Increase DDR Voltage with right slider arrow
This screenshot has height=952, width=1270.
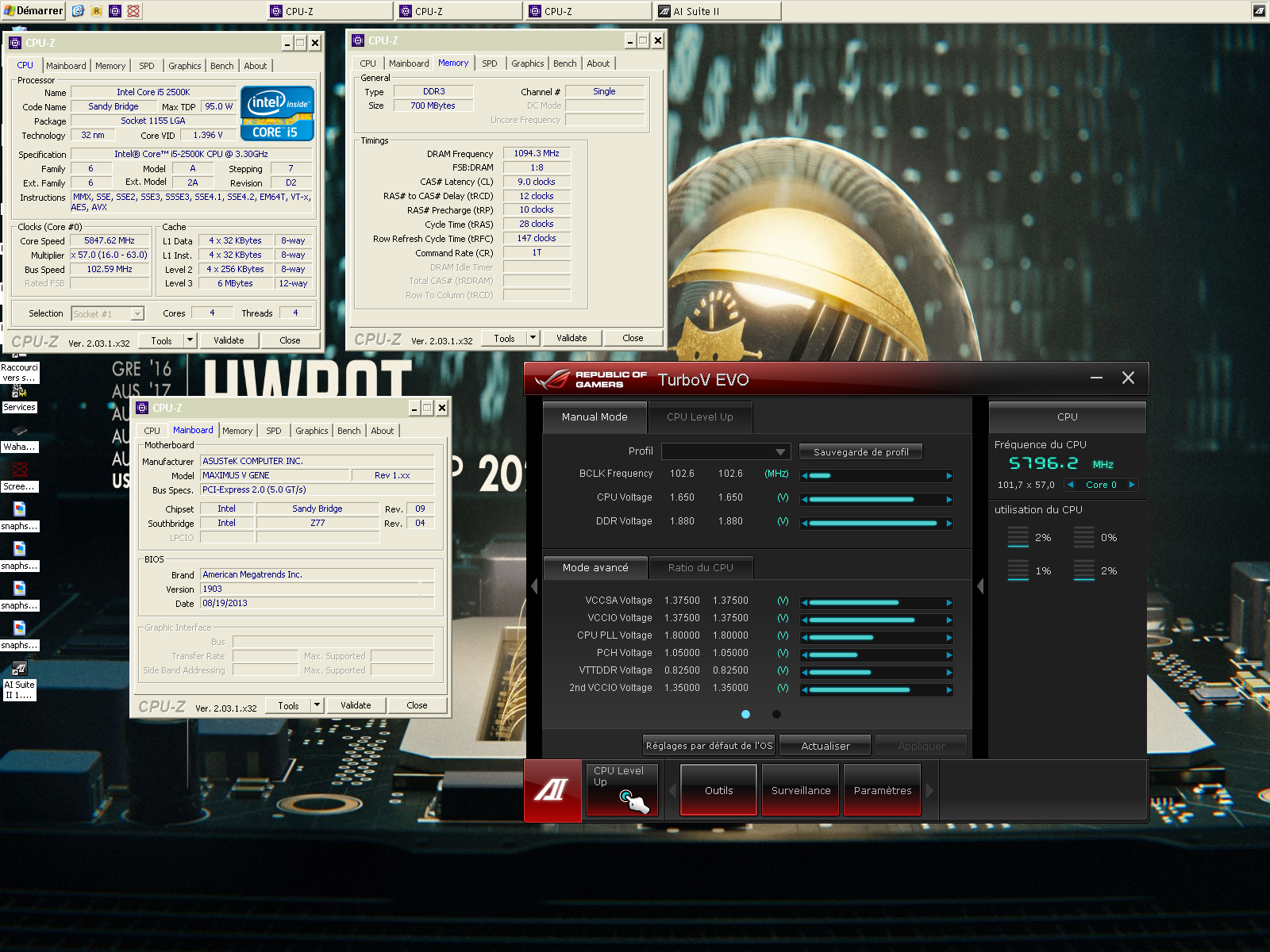coord(949,524)
